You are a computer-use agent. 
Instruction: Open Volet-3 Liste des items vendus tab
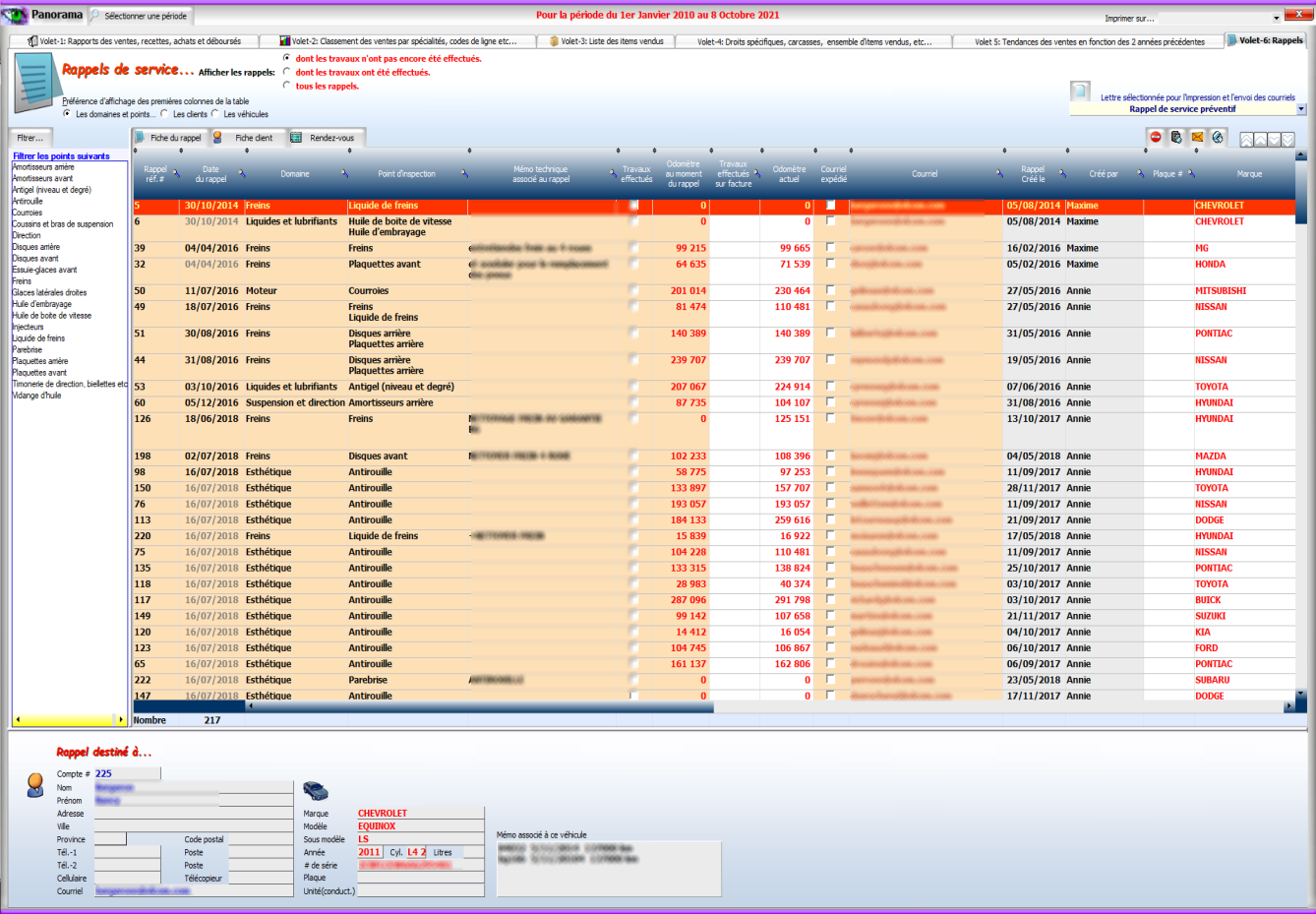coord(605,41)
